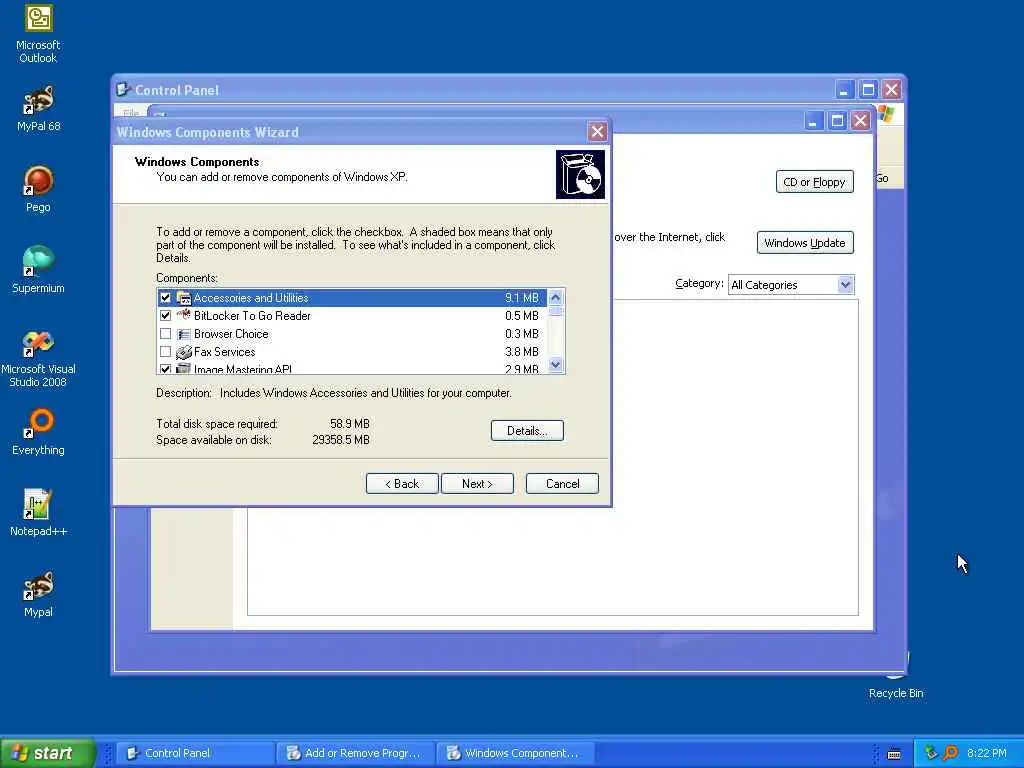The height and width of the screenshot is (768, 1024).
Task: Maximize the Add or Remove Programs window
Action: tap(837, 121)
